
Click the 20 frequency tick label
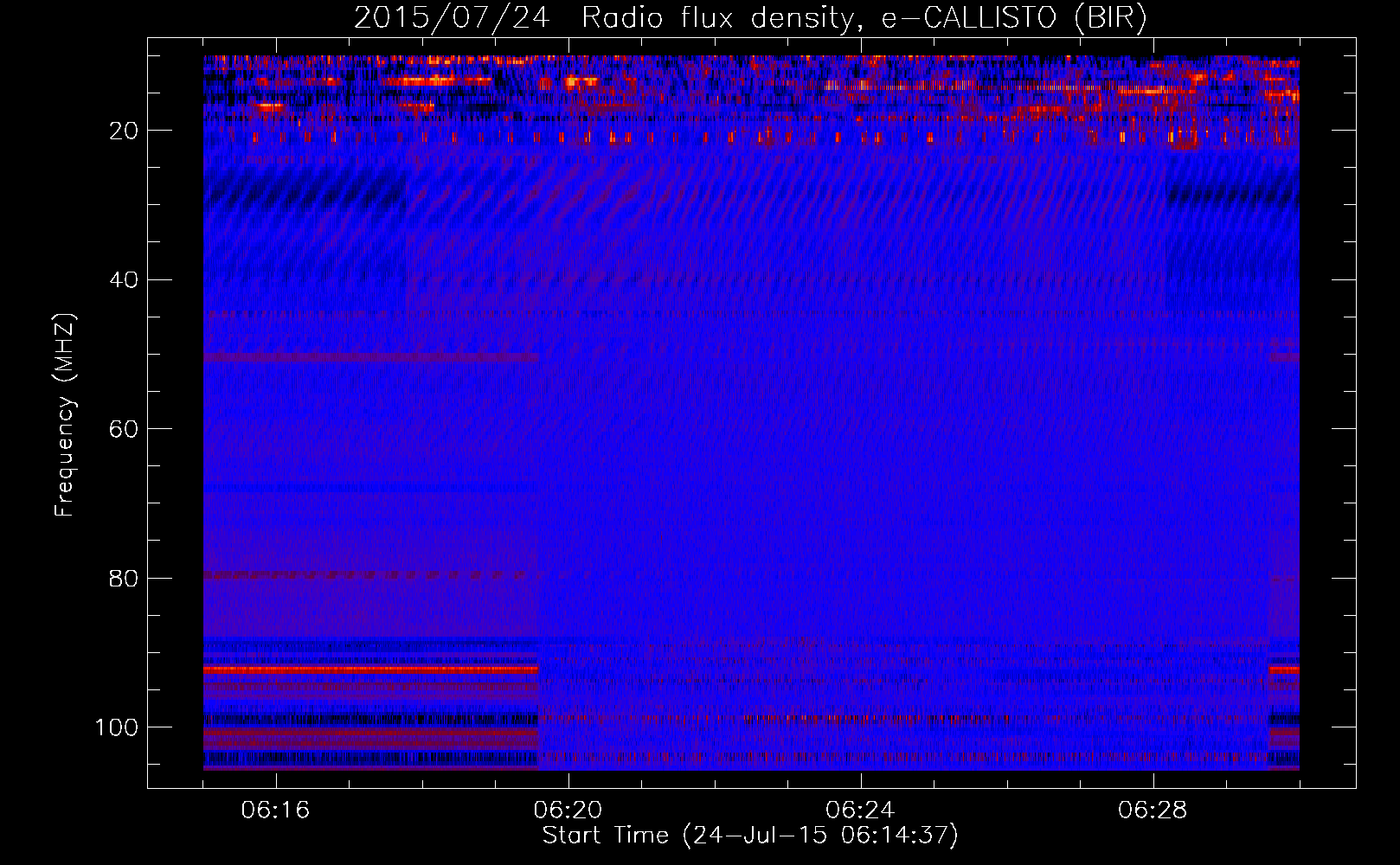124,131
